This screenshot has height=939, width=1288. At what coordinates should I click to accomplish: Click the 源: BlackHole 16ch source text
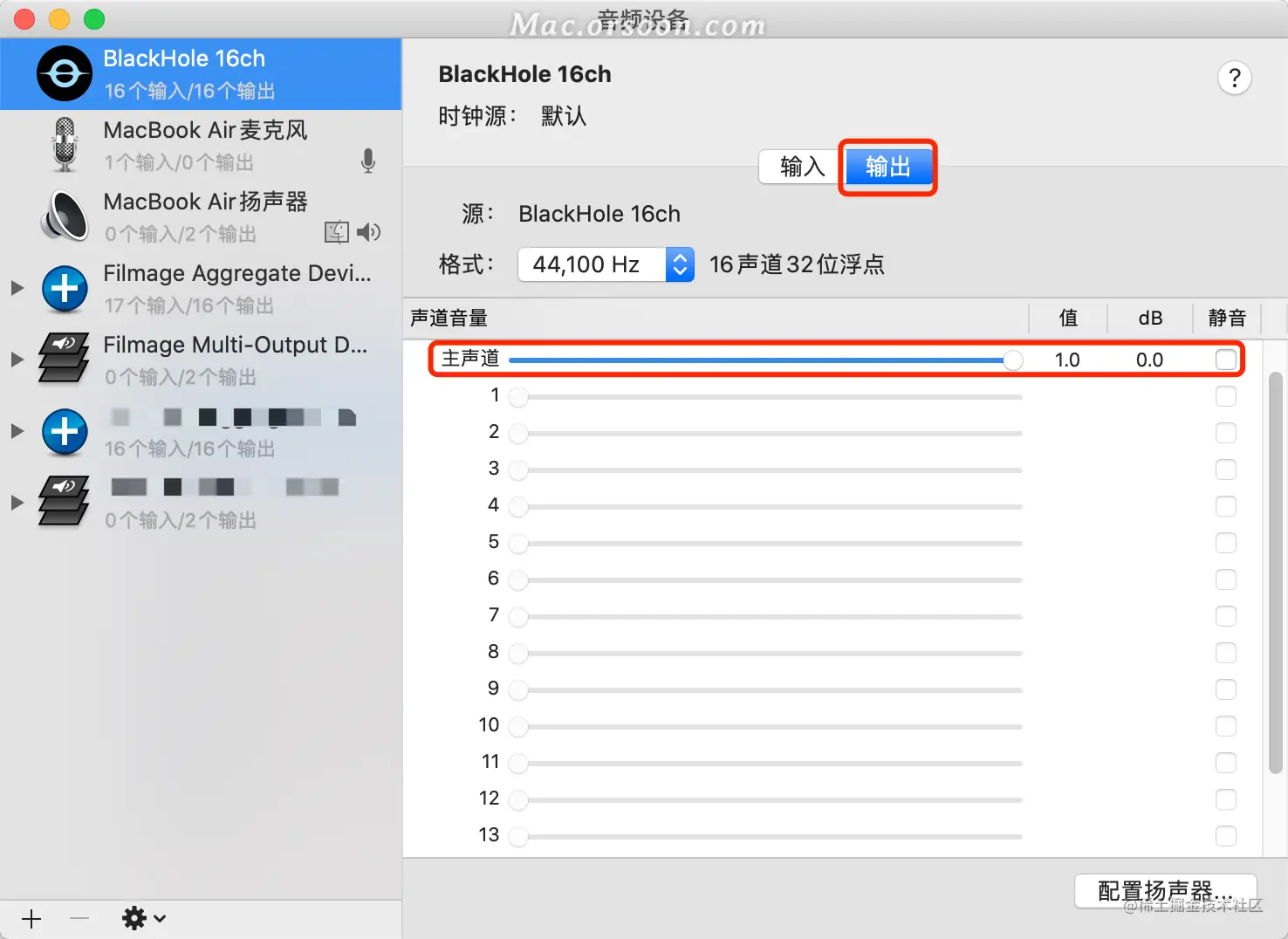click(599, 214)
